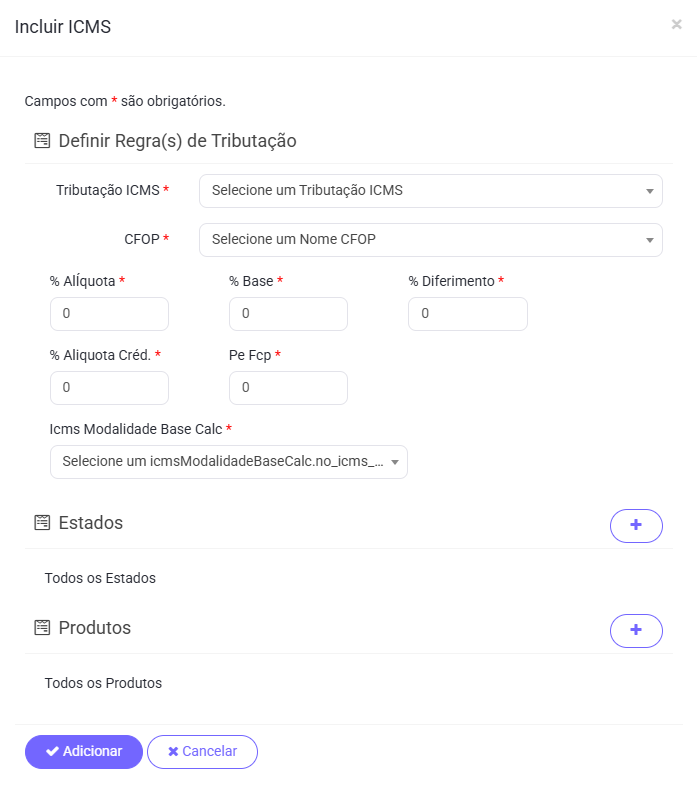Click the % Alíquota input field
The height and width of the screenshot is (794, 697).
pos(109,314)
